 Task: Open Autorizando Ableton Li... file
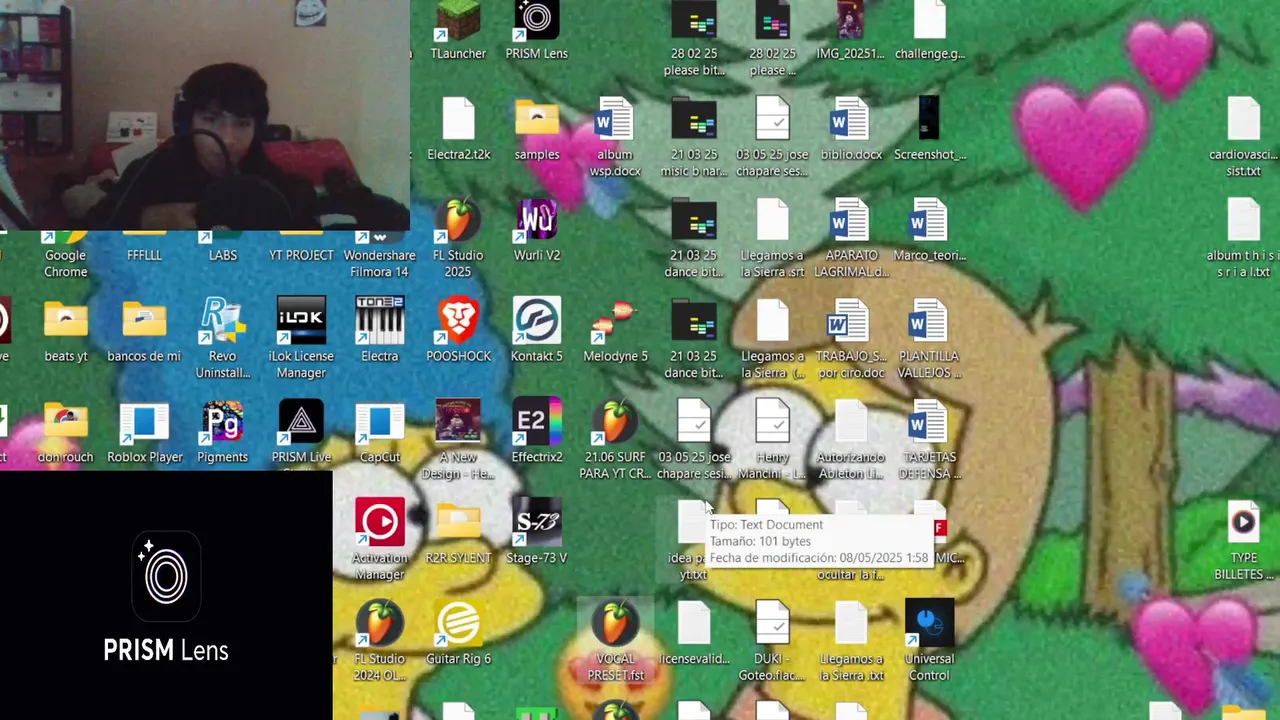click(x=851, y=440)
